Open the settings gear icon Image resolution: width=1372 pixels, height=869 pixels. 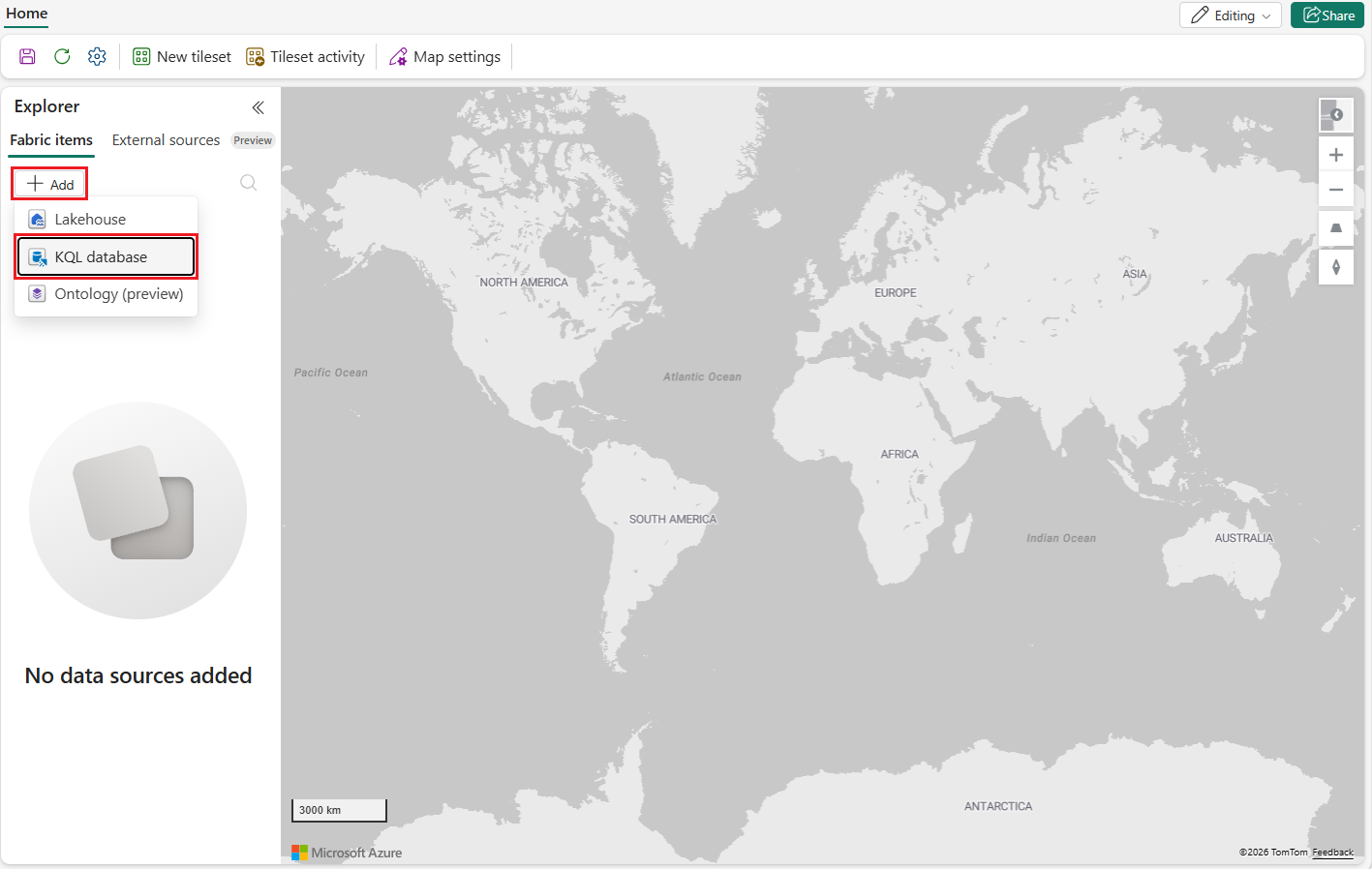[x=96, y=56]
